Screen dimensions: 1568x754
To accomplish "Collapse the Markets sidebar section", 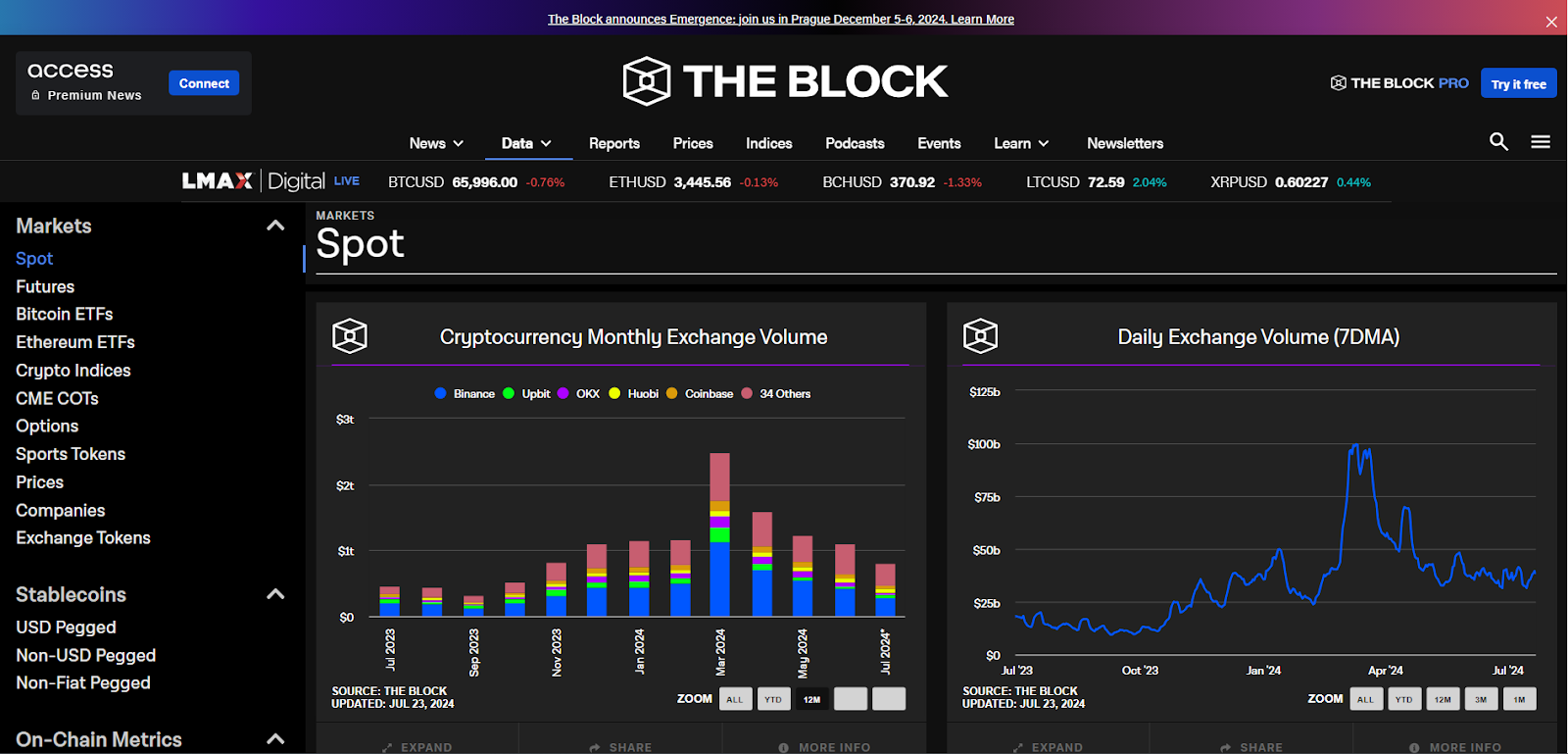I will point(275,226).
